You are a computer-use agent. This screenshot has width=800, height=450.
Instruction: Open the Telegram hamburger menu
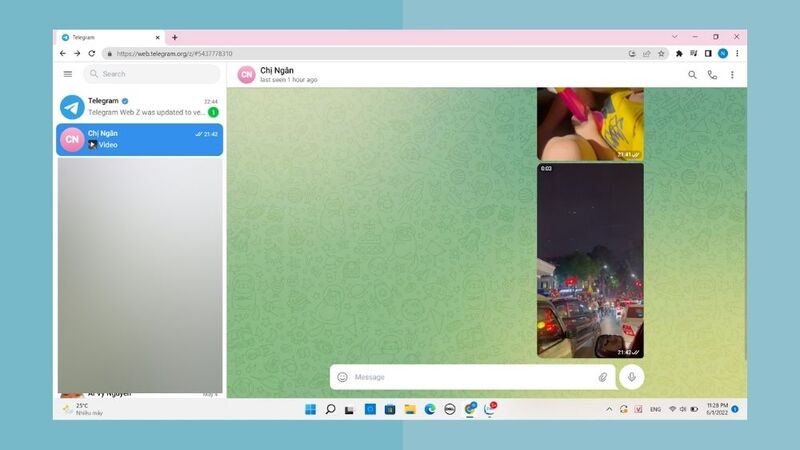coord(68,74)
